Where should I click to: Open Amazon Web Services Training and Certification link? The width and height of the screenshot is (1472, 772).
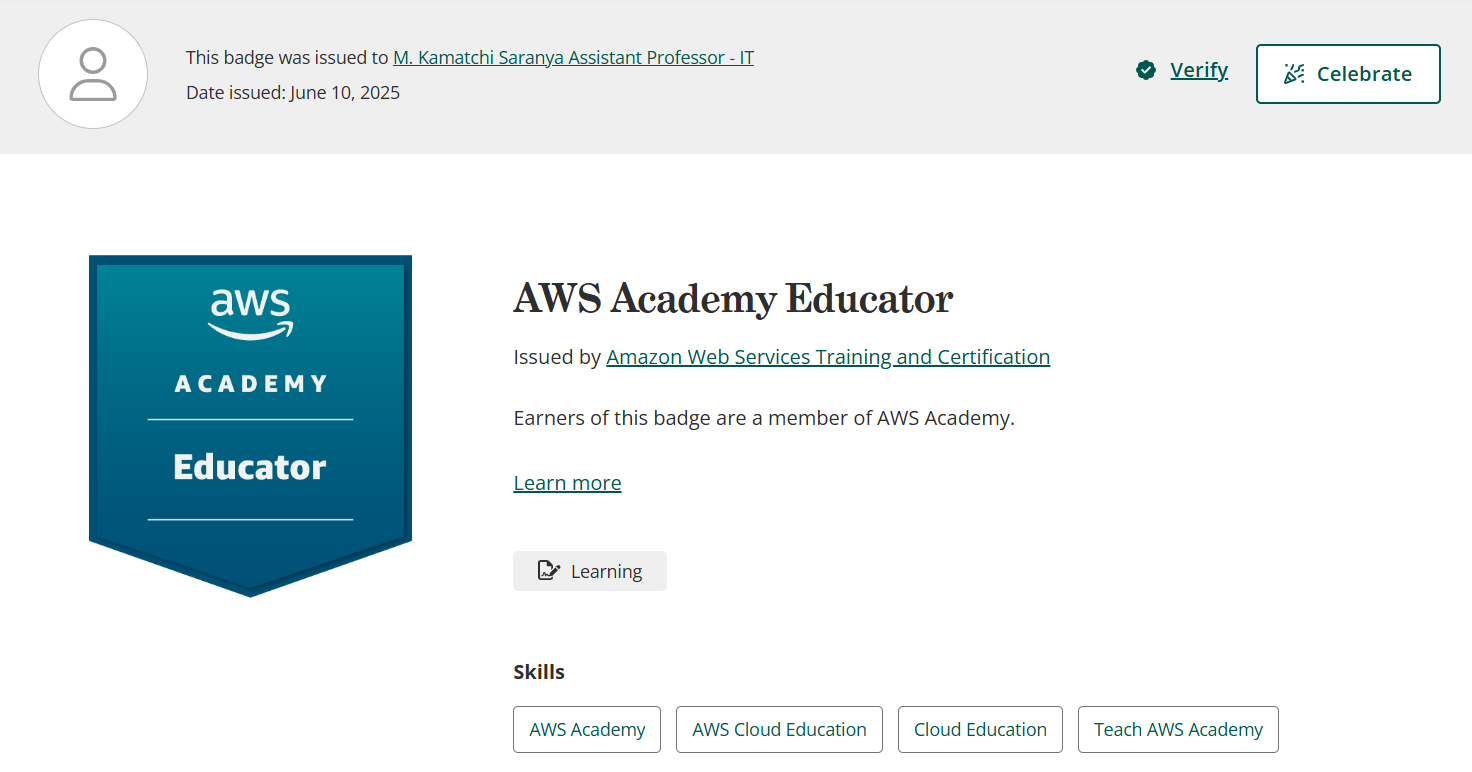[827, 357]
